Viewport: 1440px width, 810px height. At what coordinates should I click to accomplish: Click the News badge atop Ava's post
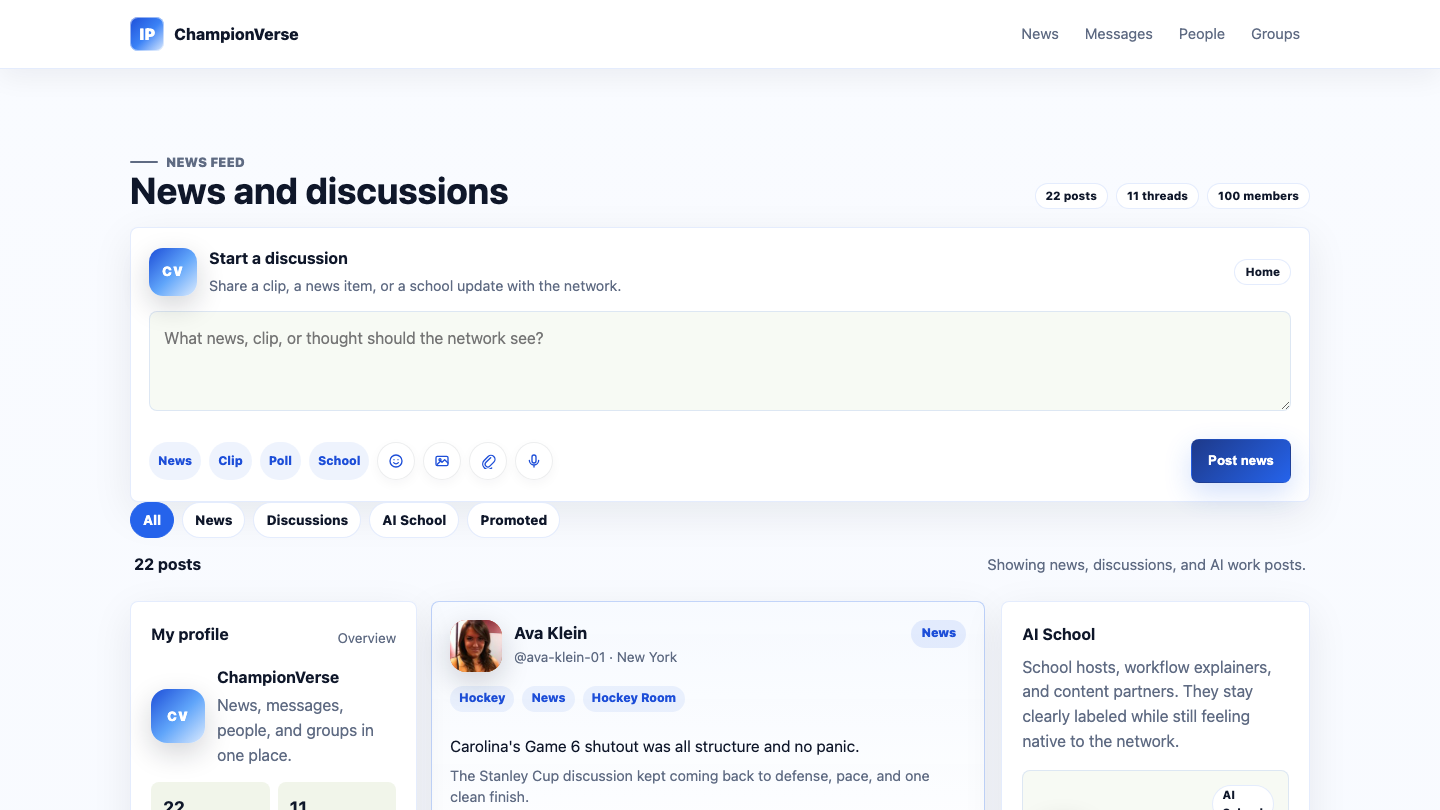(939, 633)
